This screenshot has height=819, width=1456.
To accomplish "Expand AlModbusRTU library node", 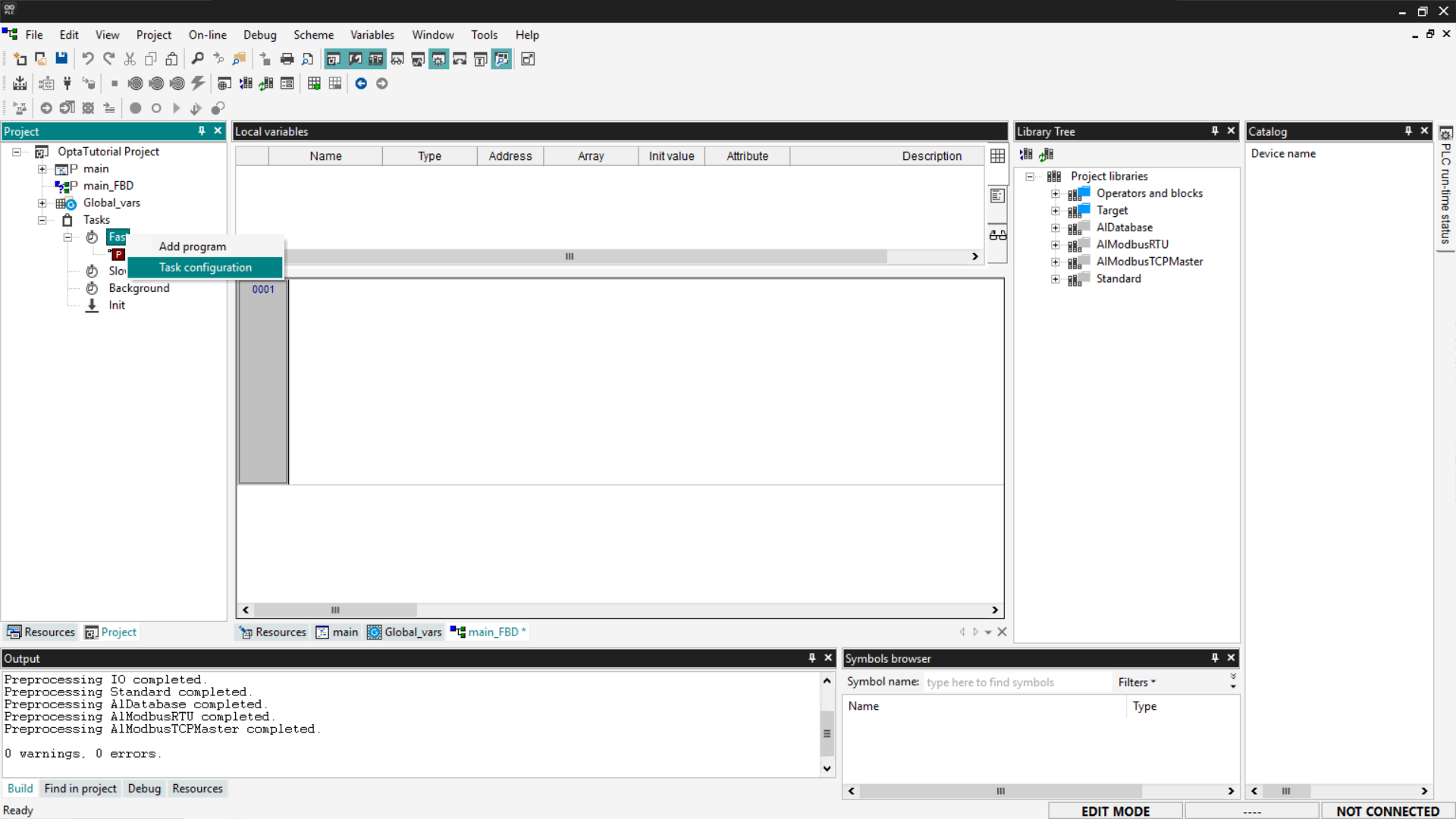I will pyautogui.click(x=1055, y=245).
